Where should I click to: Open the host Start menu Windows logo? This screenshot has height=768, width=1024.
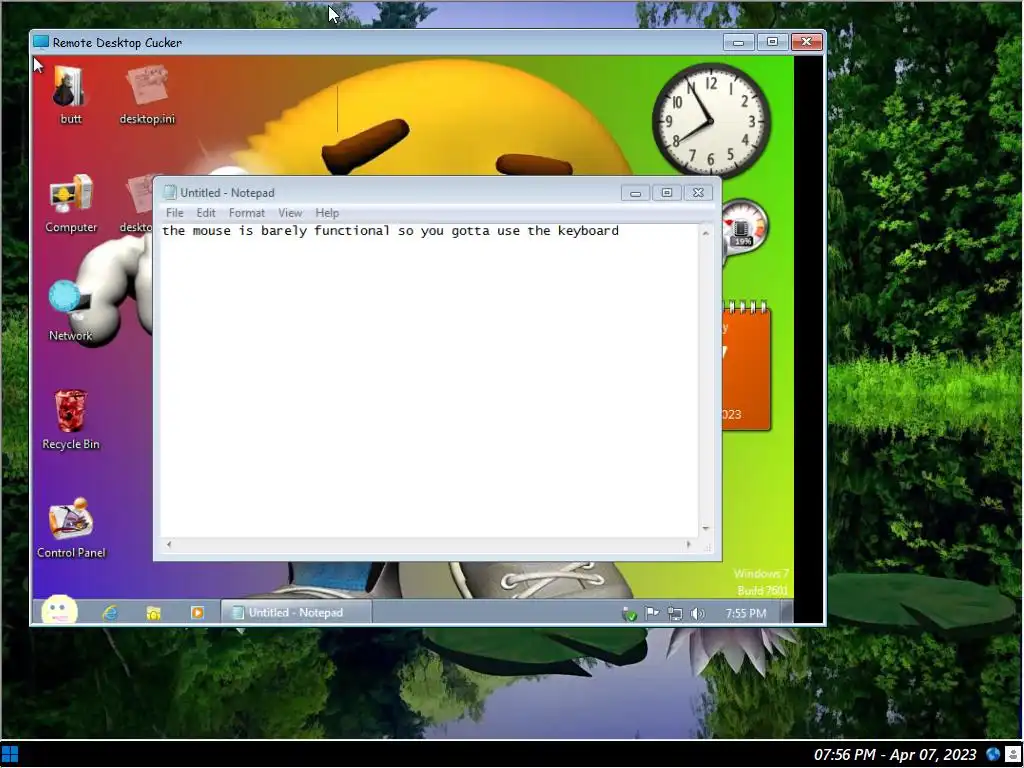coord(10,754)
